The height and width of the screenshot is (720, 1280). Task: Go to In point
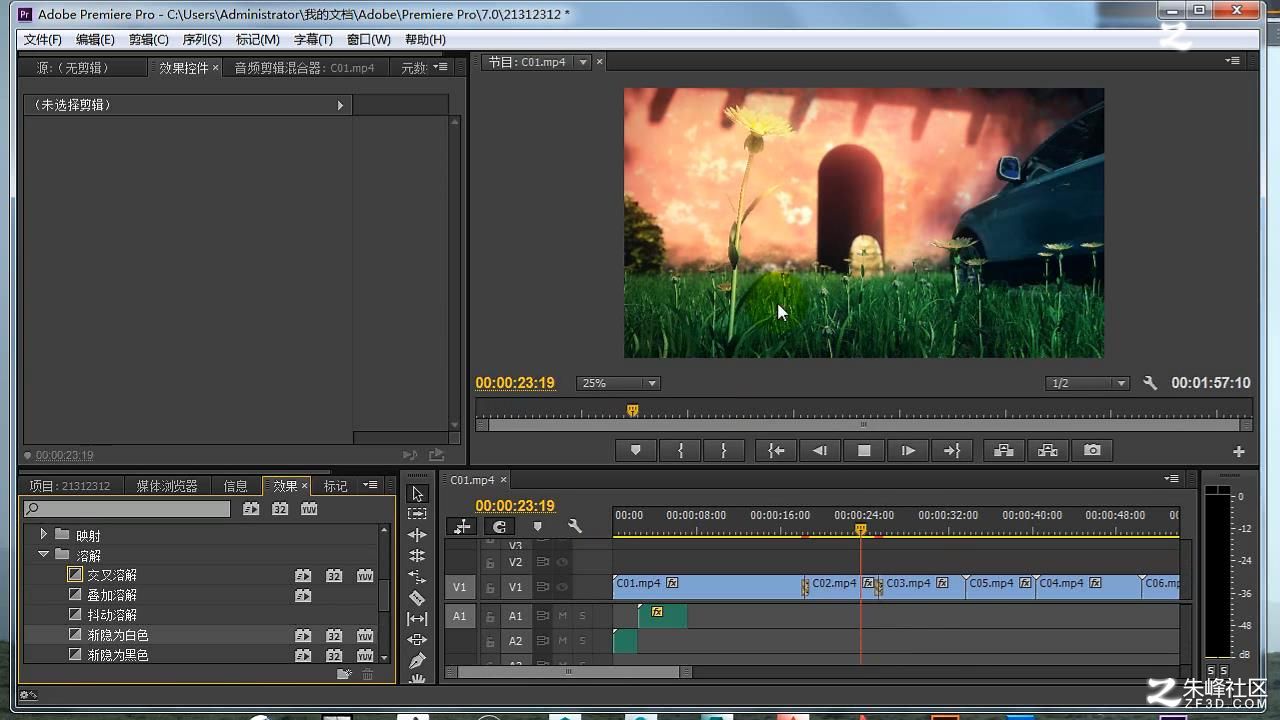(776, 451)
